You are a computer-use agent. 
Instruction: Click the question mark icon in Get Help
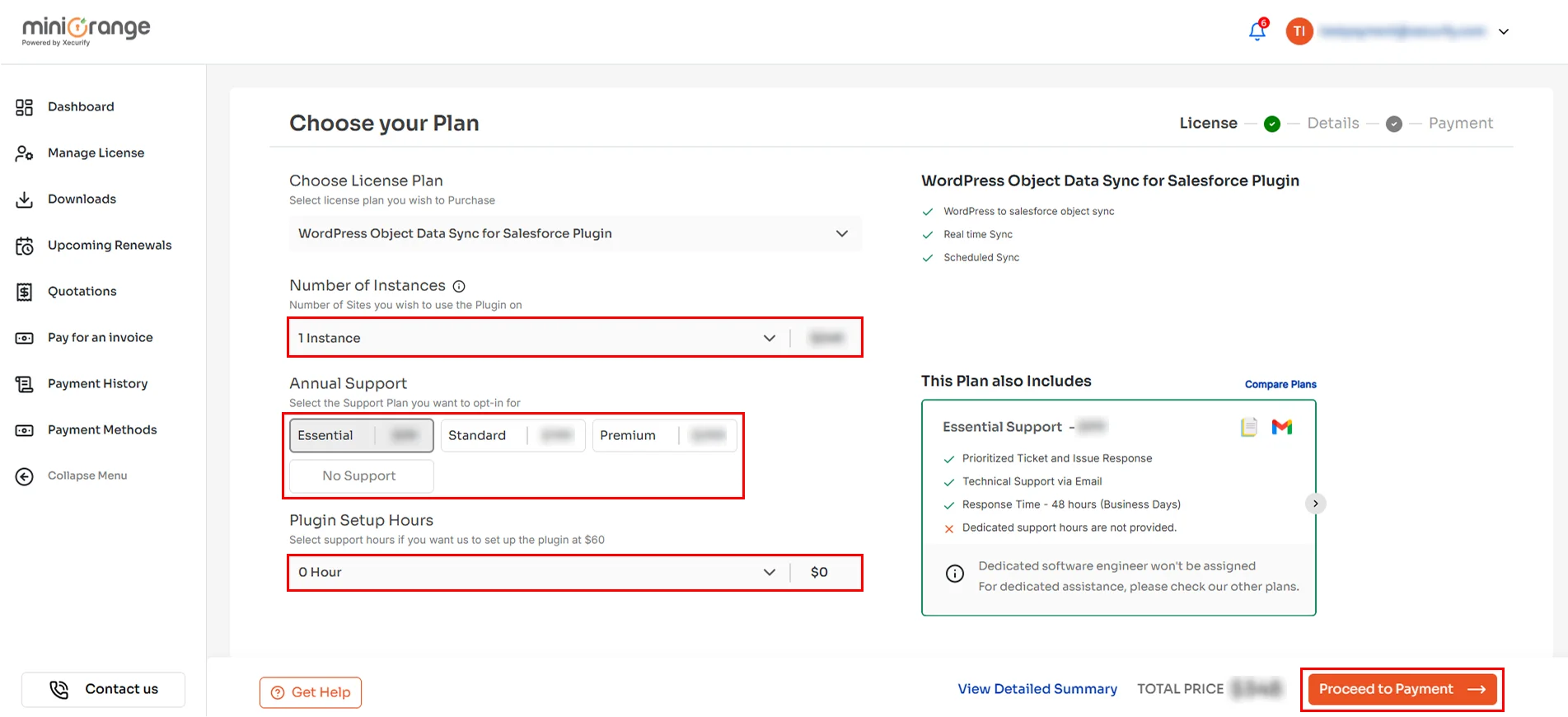[x=278, y=692]
